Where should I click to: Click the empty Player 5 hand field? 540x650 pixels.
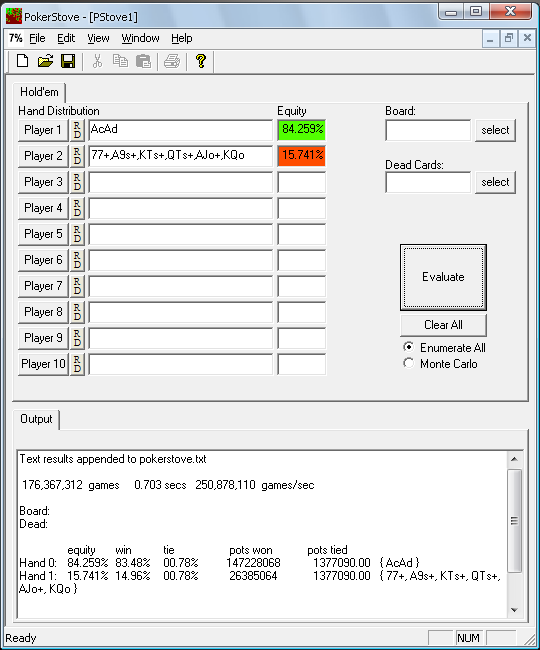[x=181, y=234]
